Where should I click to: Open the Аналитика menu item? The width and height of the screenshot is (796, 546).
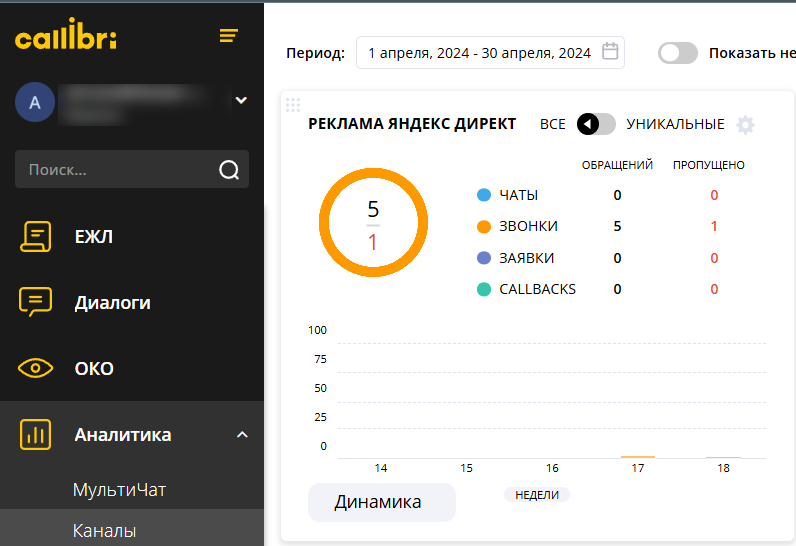pos(123,435)
